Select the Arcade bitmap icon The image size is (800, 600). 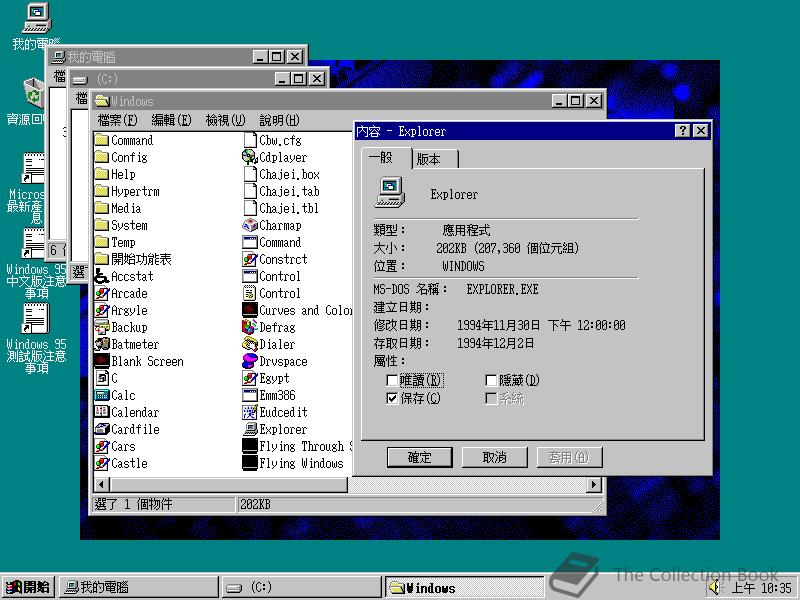[x=102, y=293]
